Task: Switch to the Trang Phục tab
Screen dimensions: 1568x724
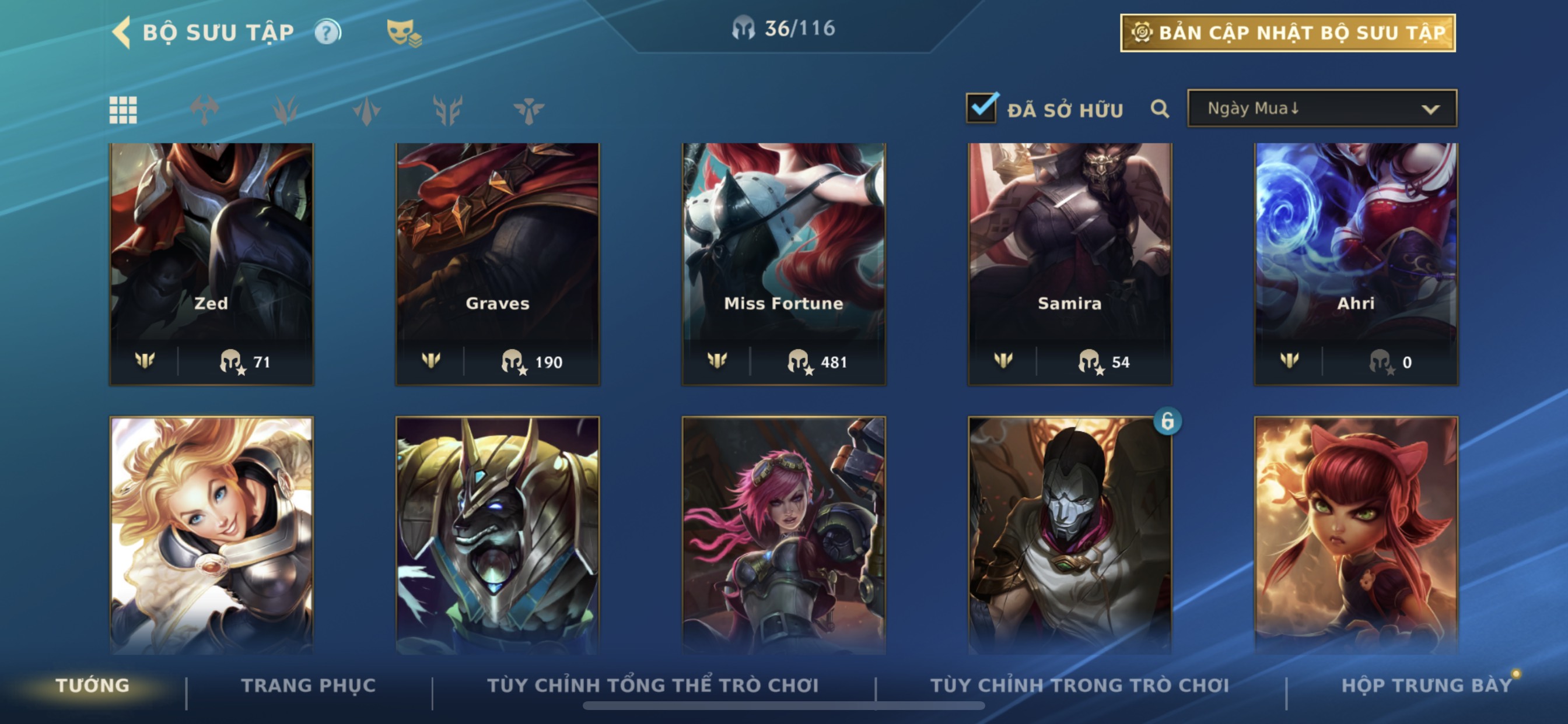Action: coord(309,685)
